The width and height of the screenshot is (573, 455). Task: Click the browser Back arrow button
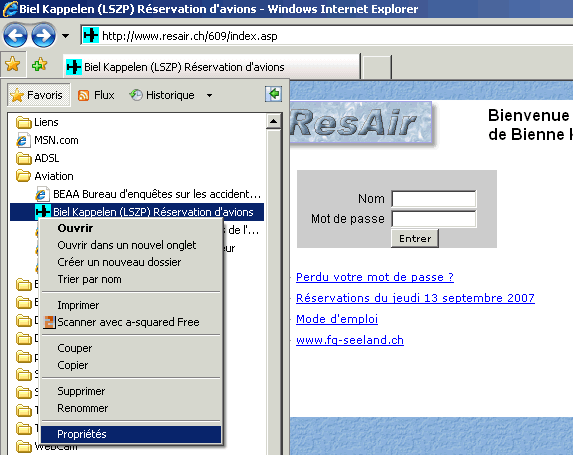click(x=15, y=35)
